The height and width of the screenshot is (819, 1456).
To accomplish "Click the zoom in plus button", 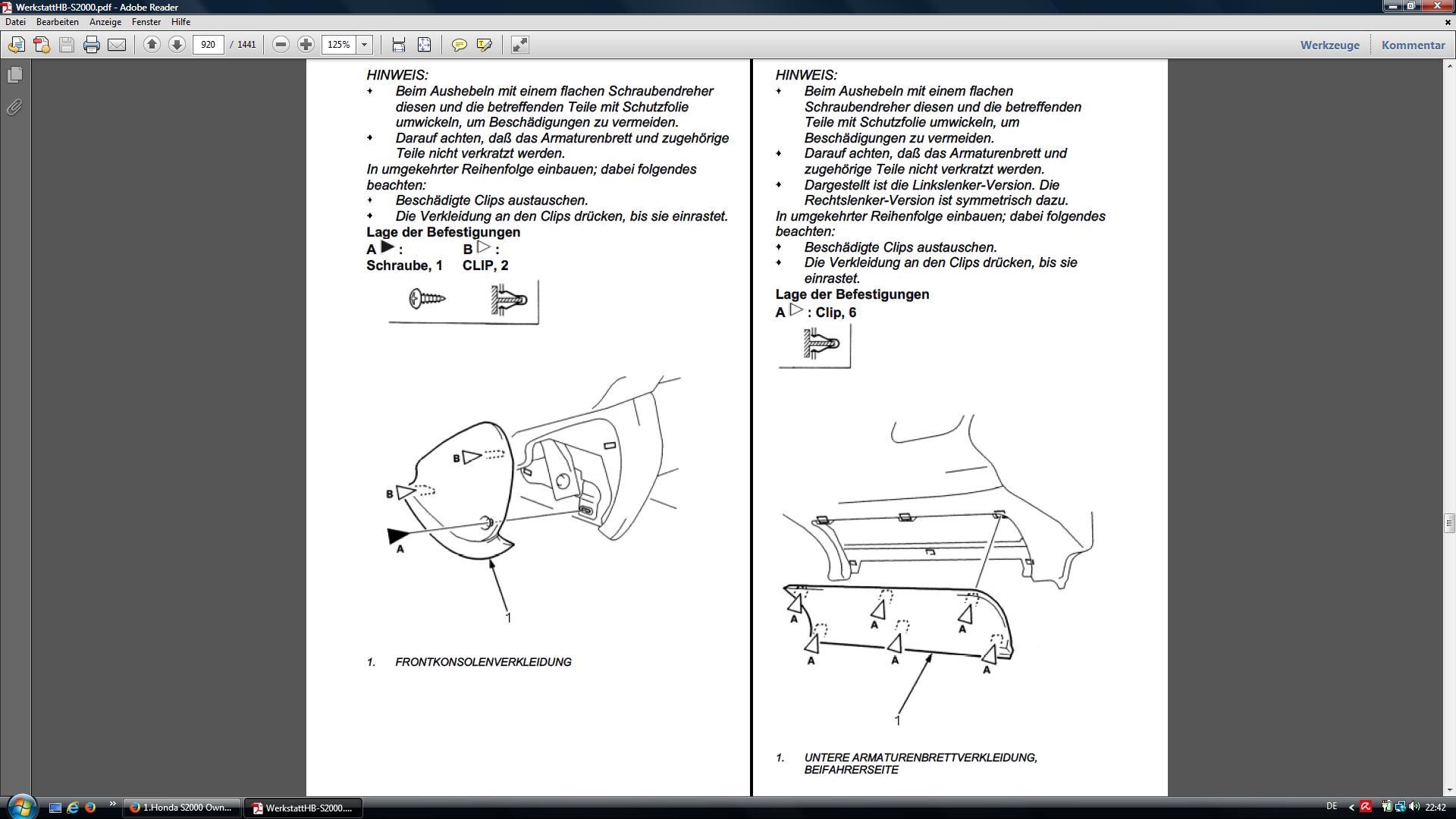I will pos(306,45).
